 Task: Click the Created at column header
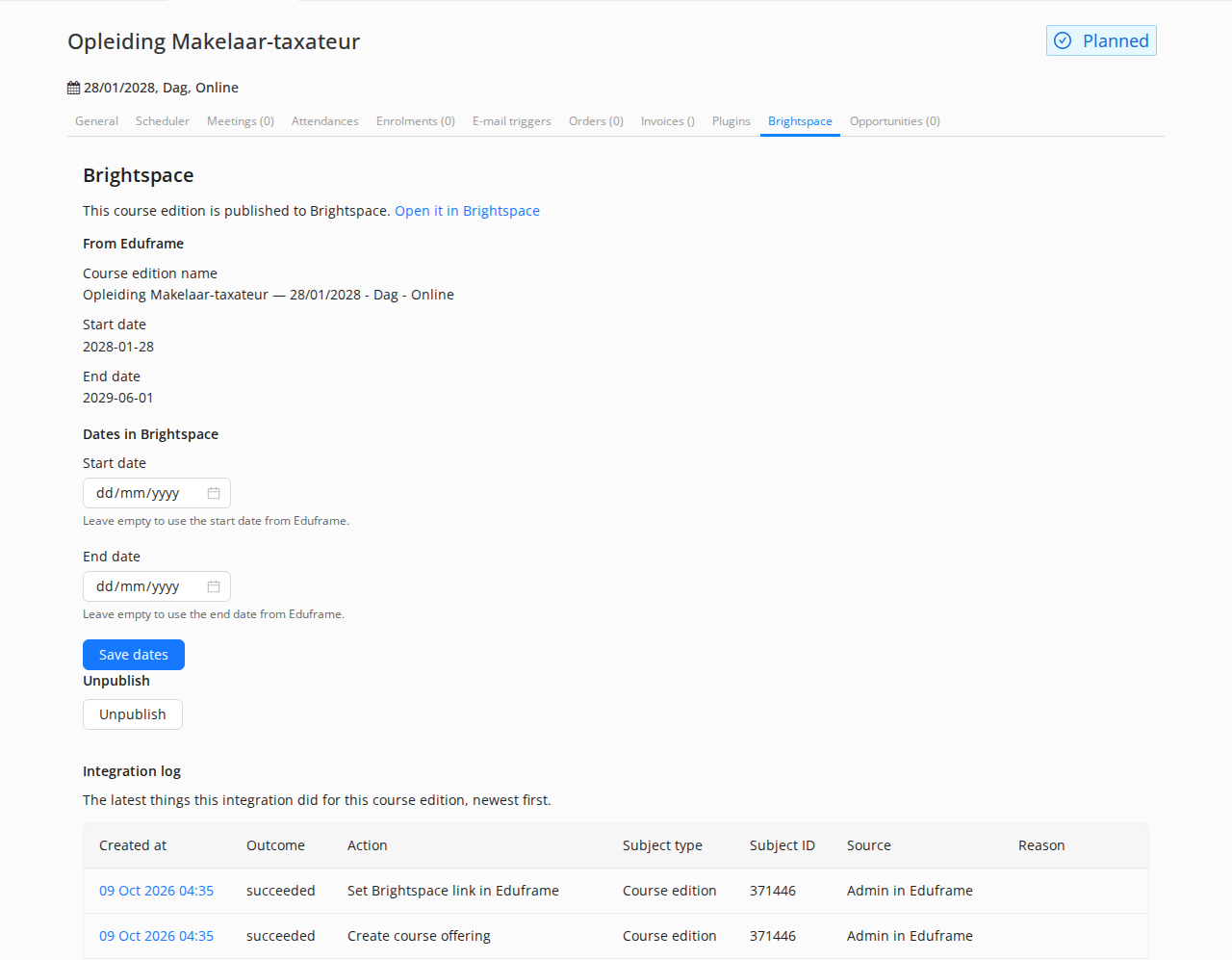coord(133,845)
